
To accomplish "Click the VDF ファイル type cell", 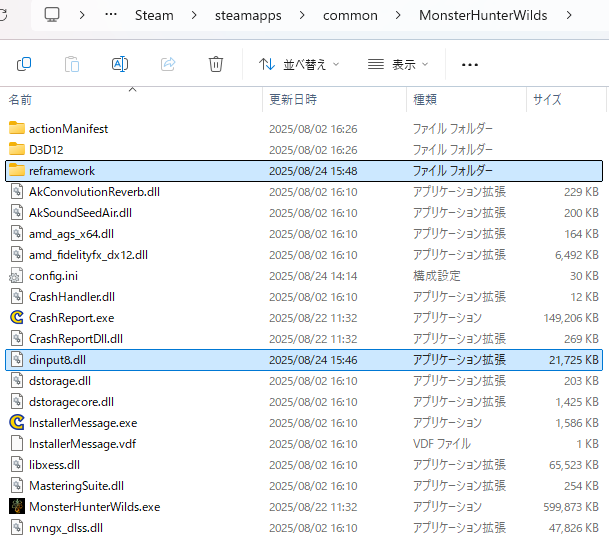I will (442, 443).
